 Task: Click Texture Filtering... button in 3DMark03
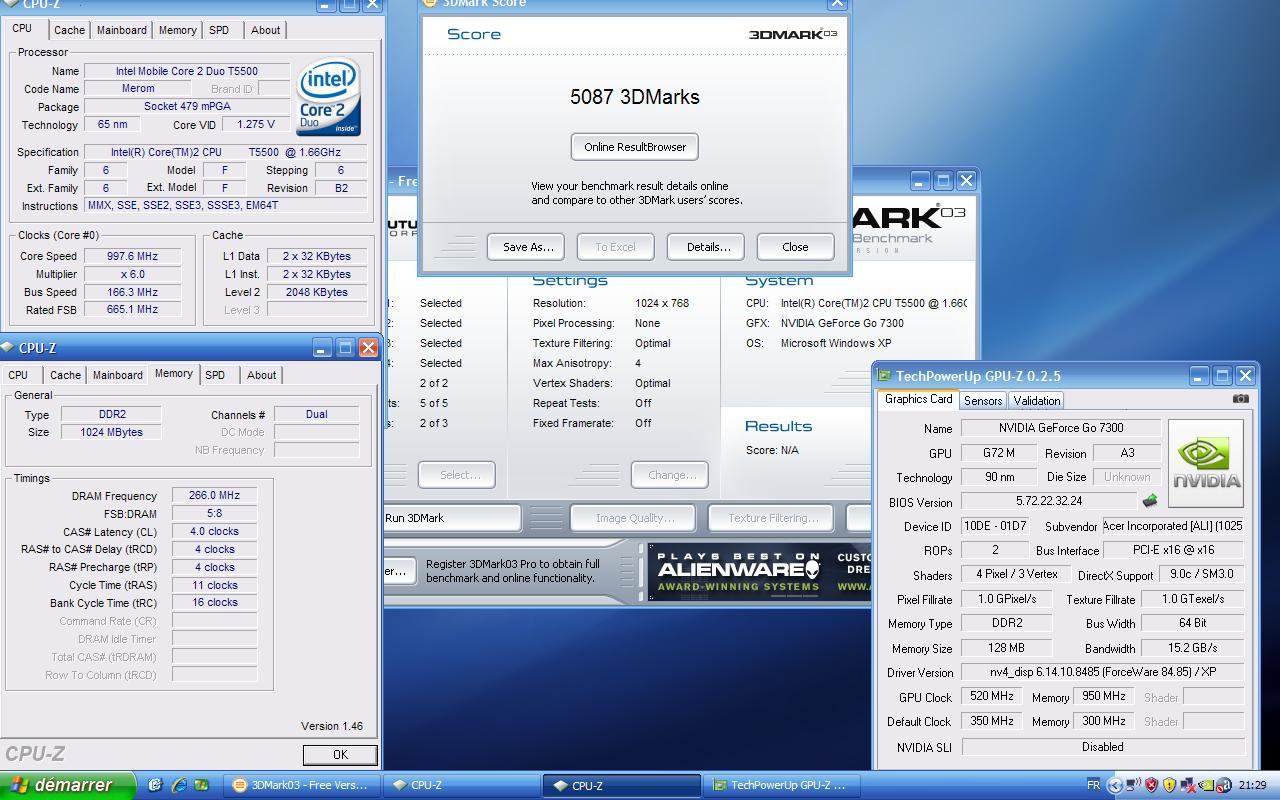point(773,518)
